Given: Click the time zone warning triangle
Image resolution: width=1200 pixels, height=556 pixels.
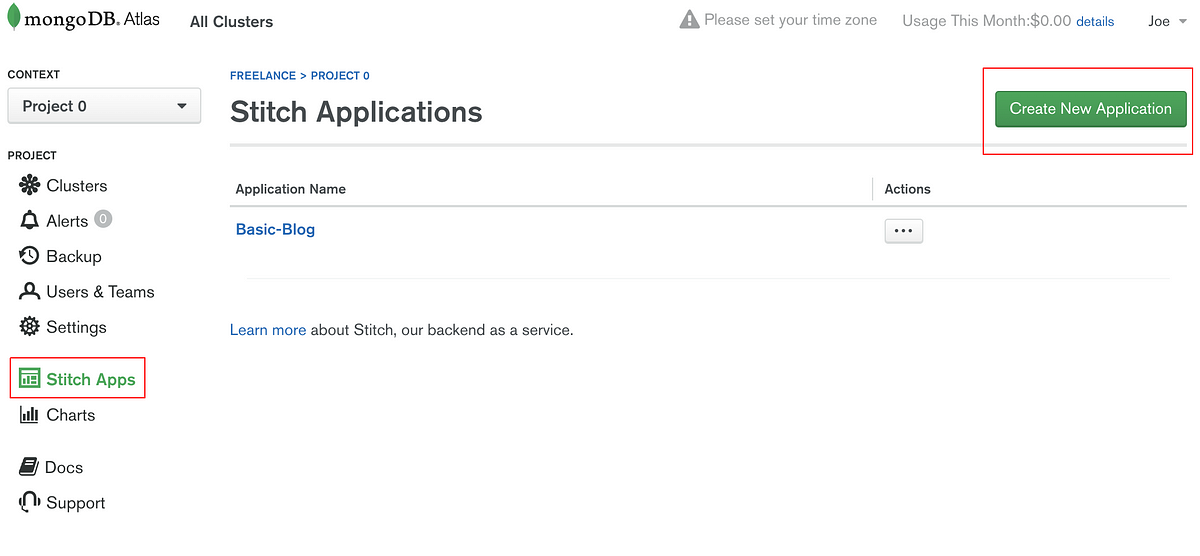Looking at the screenshot, I should pos(689,20).
